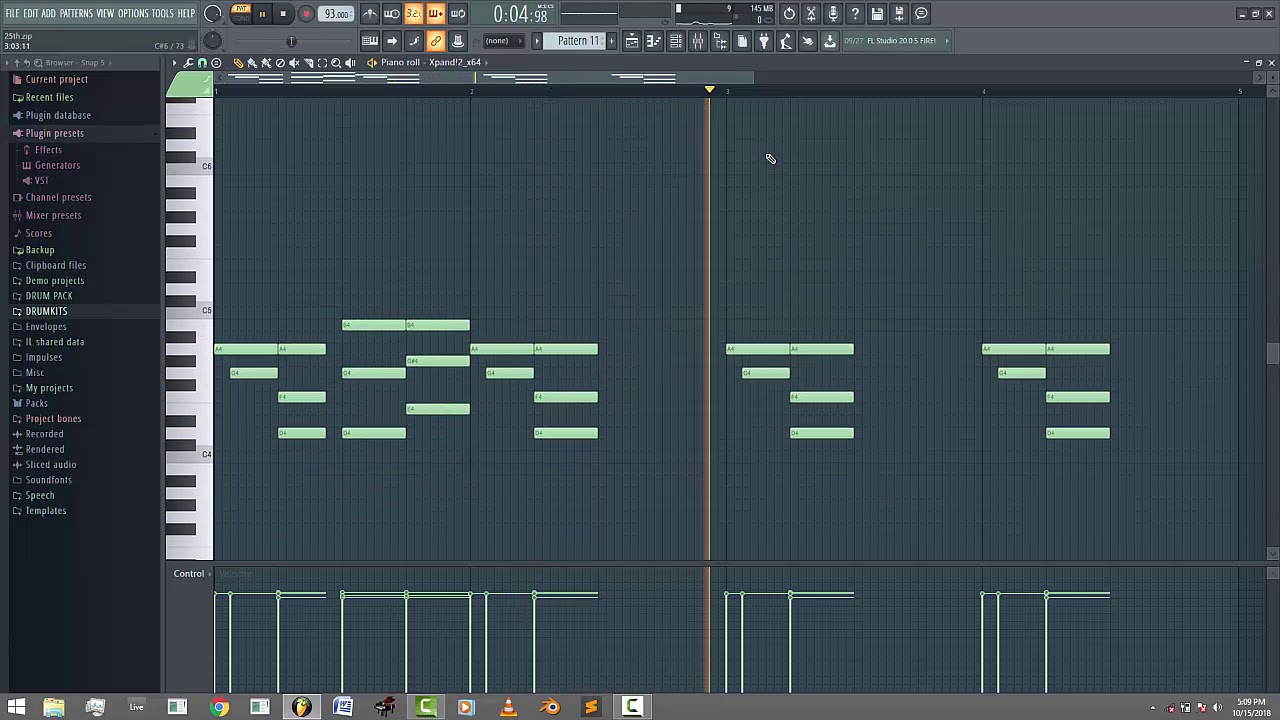Viewport: 1280px width, 720px height.
Task: Open FL Studio from the Windows taskbar
Action: point(301,707)
